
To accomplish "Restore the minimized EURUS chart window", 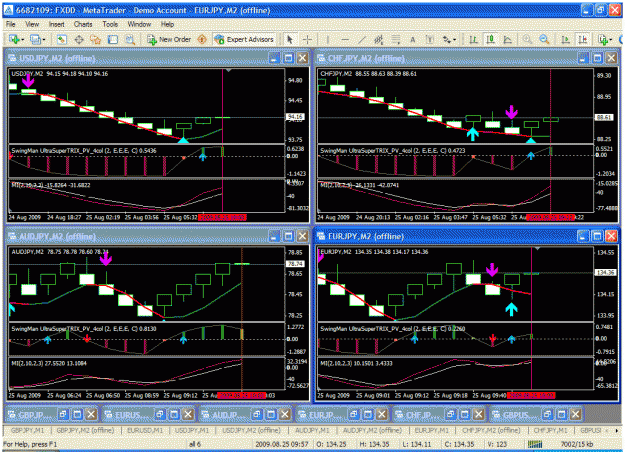I will tap(160, 415).
